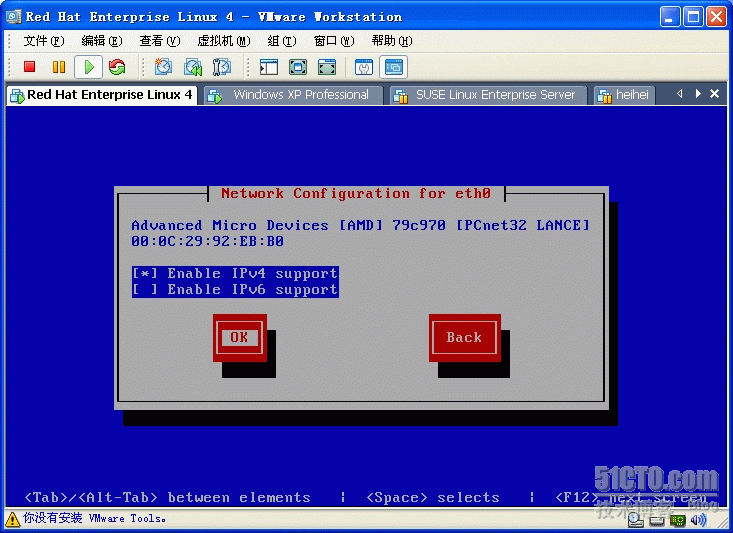Maximize the VMware Workstation window

693,17
